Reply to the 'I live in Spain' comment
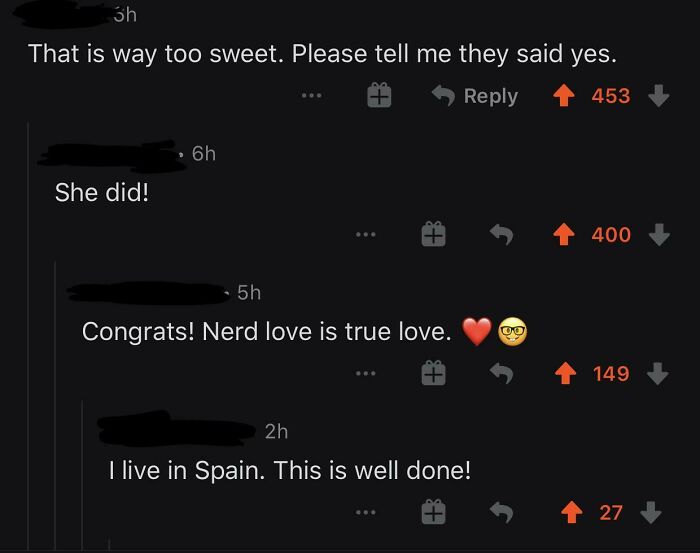The height and width of the screenshot is (553, 700). [500, 513]
